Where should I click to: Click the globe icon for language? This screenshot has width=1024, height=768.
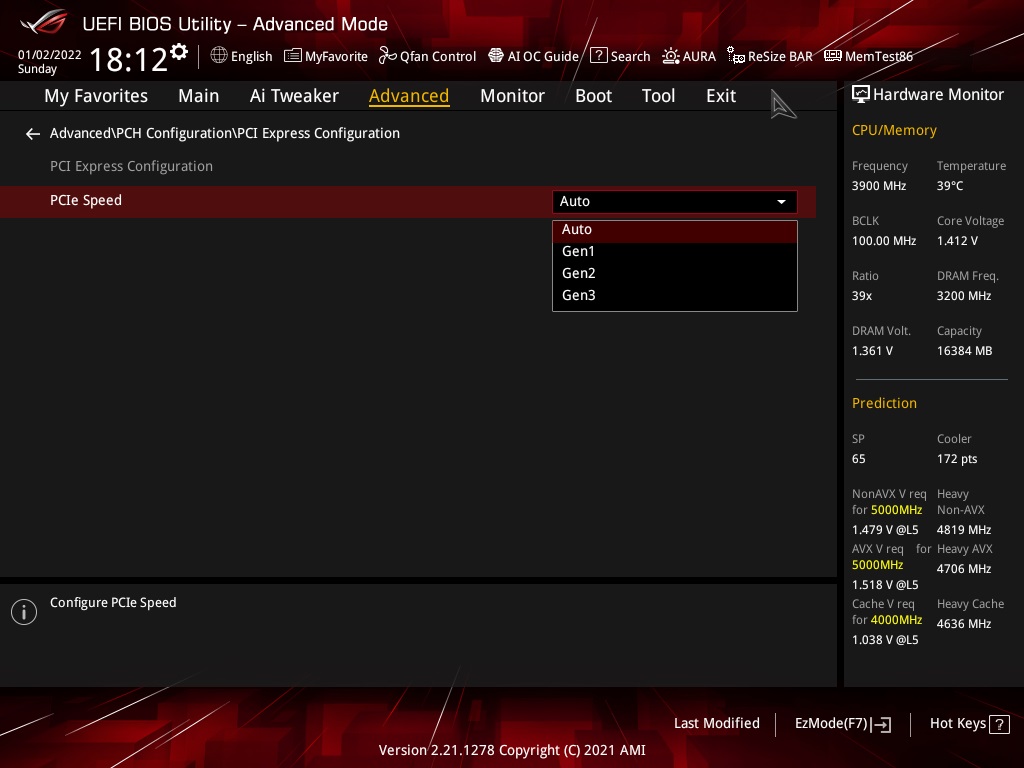click(x=219, y=56)
